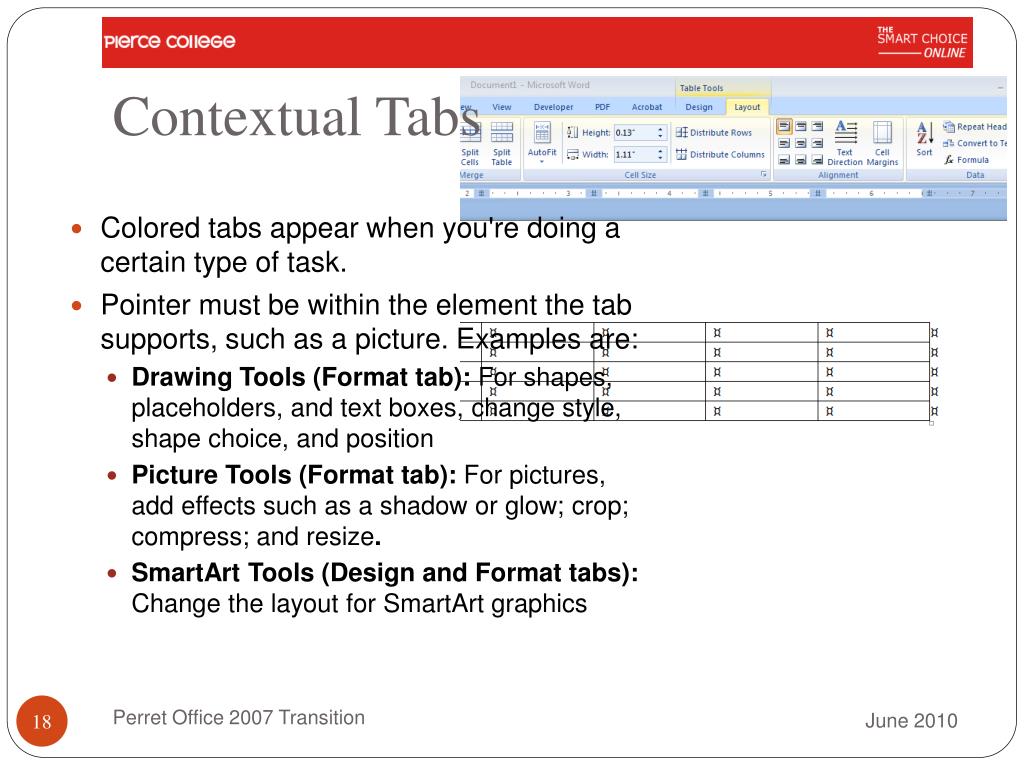Viewport: 1024px width, 768px height.
Task: Click the Data group label
Action: [x=975, y=175]
